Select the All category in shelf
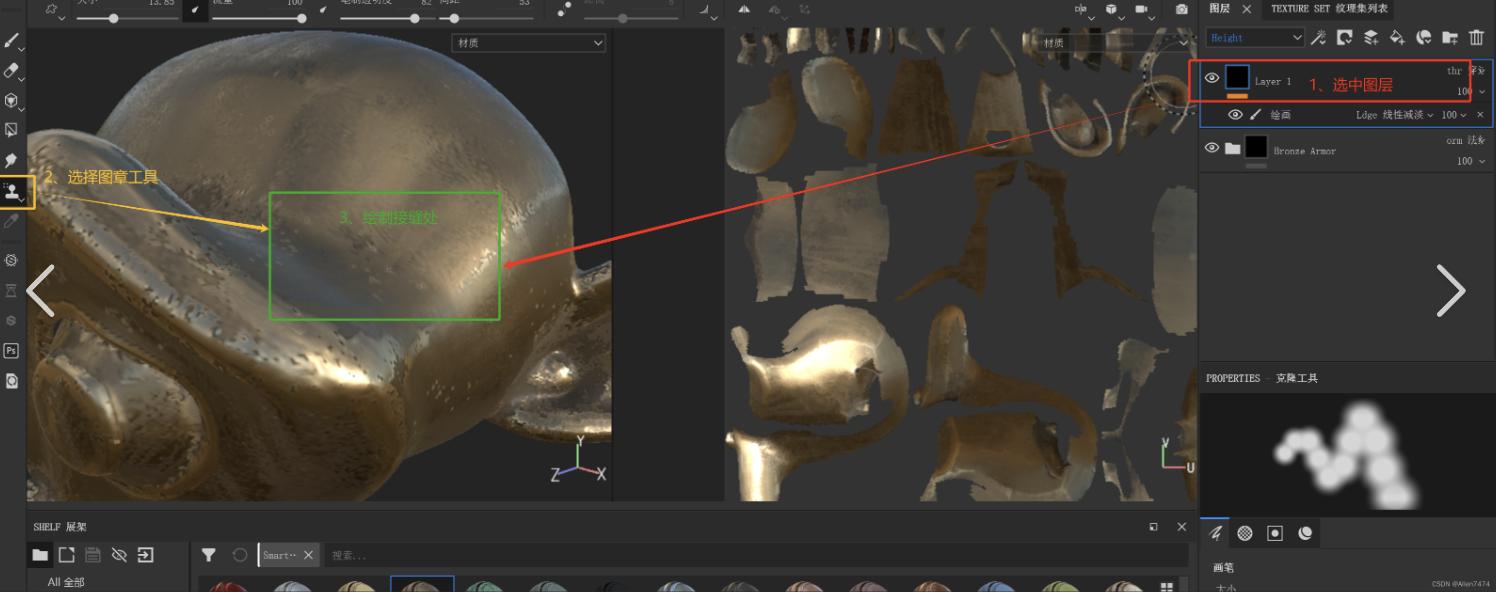Screen dimensions: 1496x592 pyautogui.click(x=66, y=582)
